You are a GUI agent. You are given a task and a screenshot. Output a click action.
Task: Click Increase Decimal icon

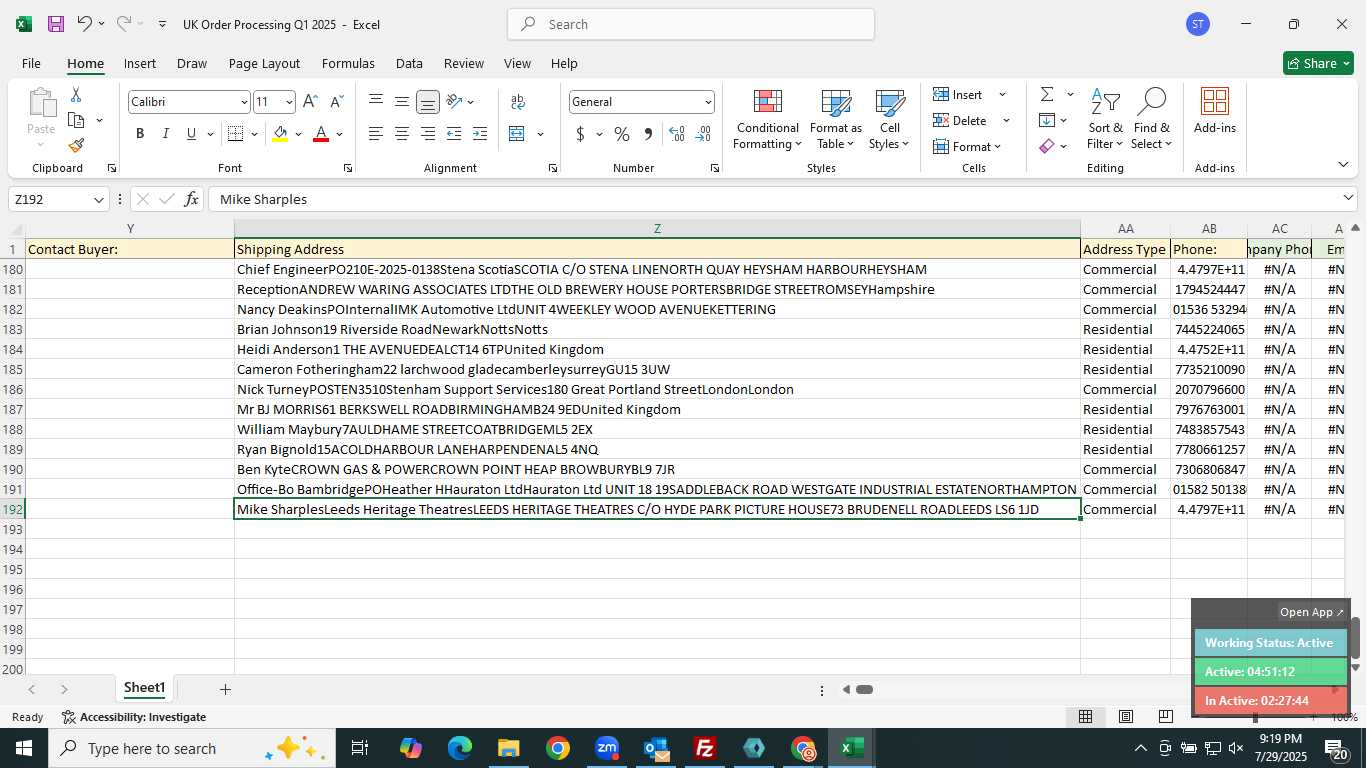coord(677,134)
